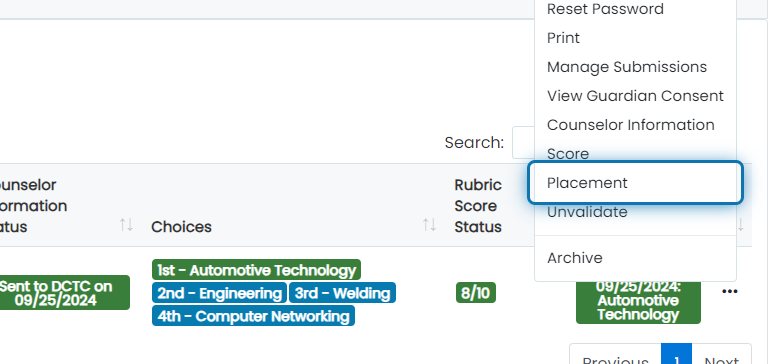768x364 pixels.
Task: Select the highlighted Placement option
Action: tap(635, 183)
